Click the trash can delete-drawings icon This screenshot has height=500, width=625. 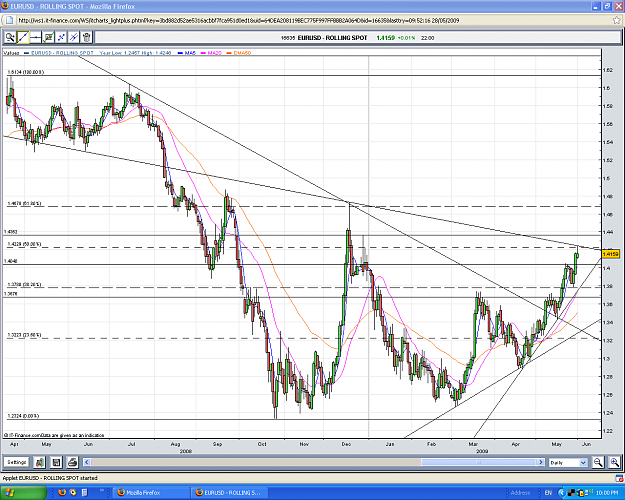tap(86, 37)
